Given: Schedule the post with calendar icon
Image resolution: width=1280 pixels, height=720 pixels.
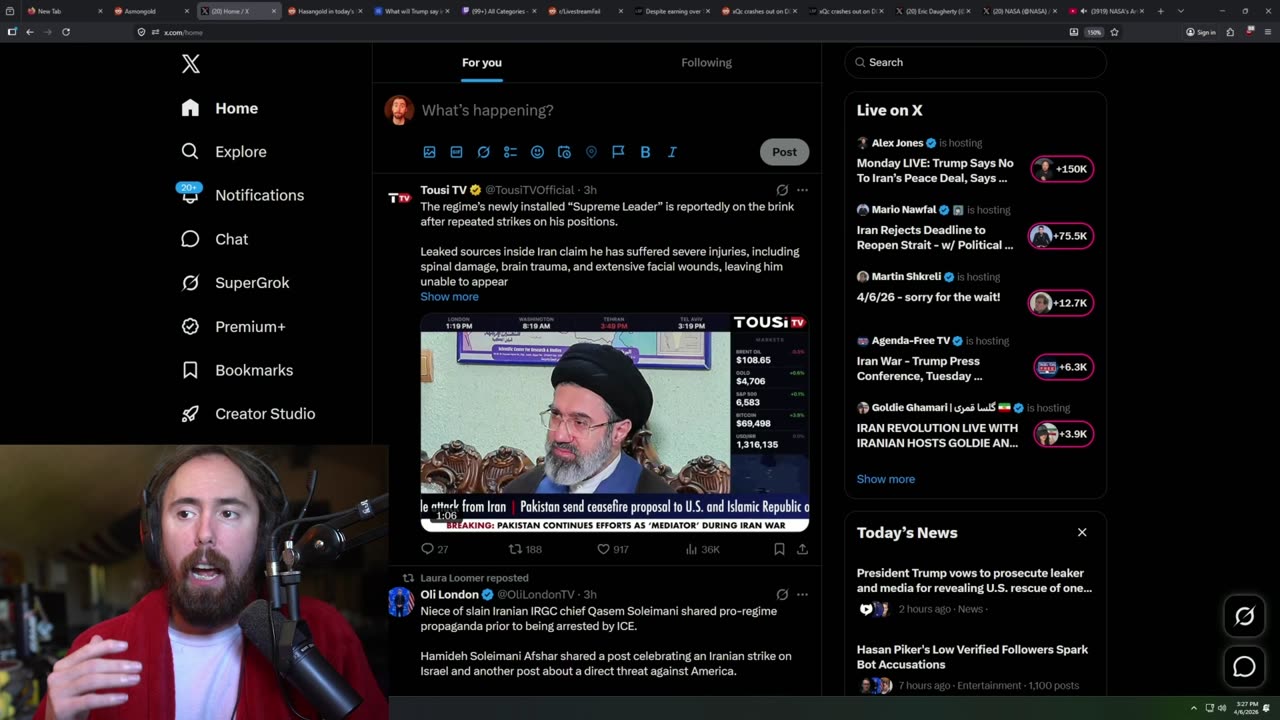Looking at the screenshot, I should [x=564, y=152].
